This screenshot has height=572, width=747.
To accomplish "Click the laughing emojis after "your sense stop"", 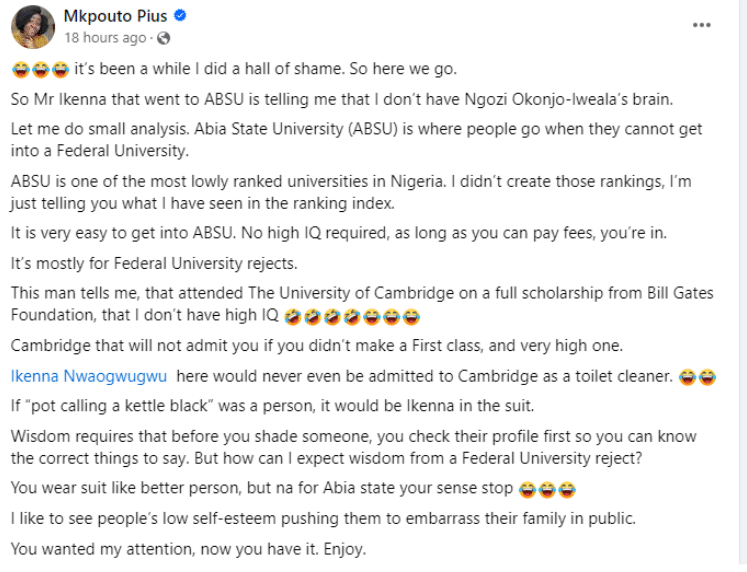I will click(x=547, y=491).
